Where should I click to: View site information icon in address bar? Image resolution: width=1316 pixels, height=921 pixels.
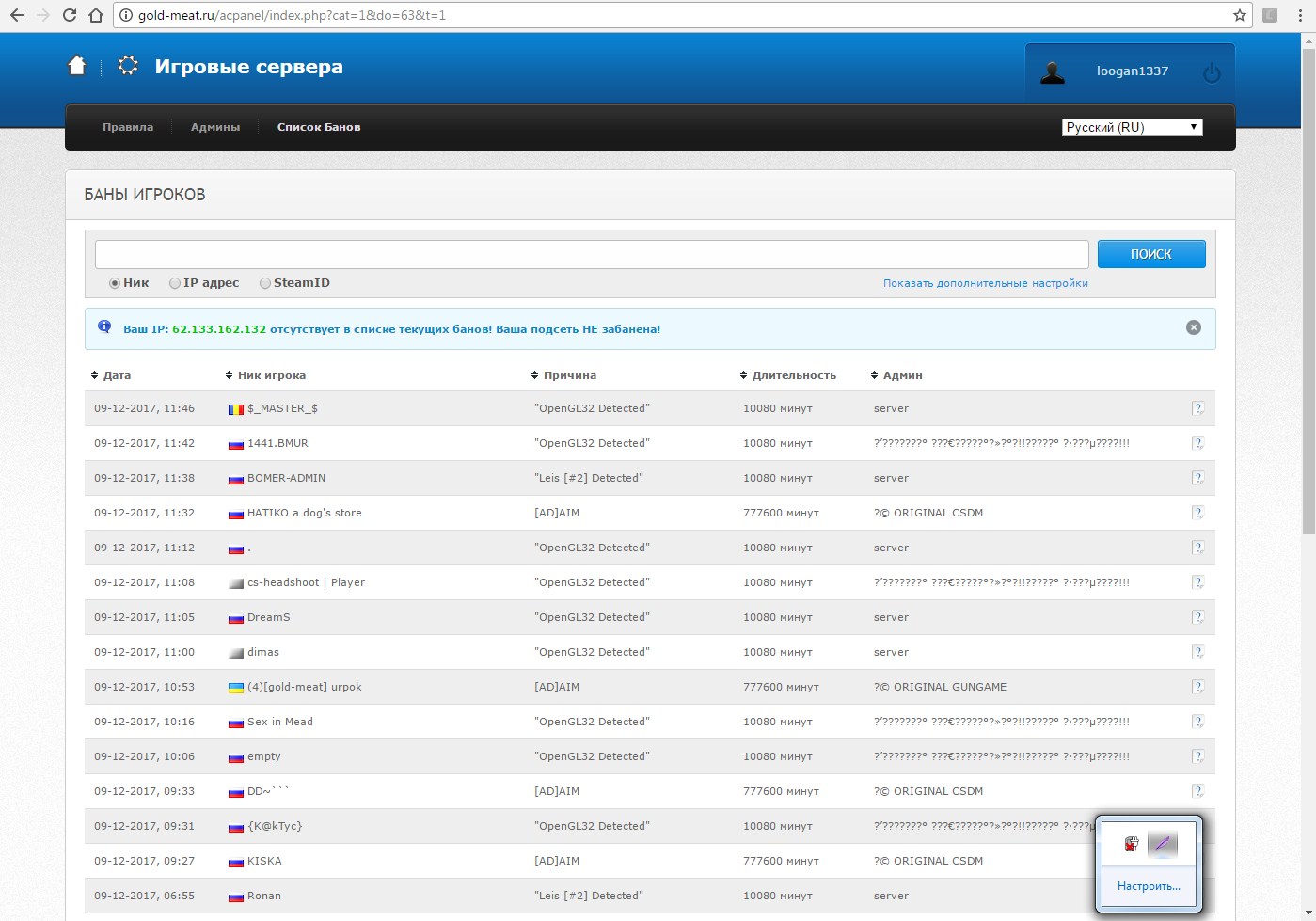[x=126, y=15]
